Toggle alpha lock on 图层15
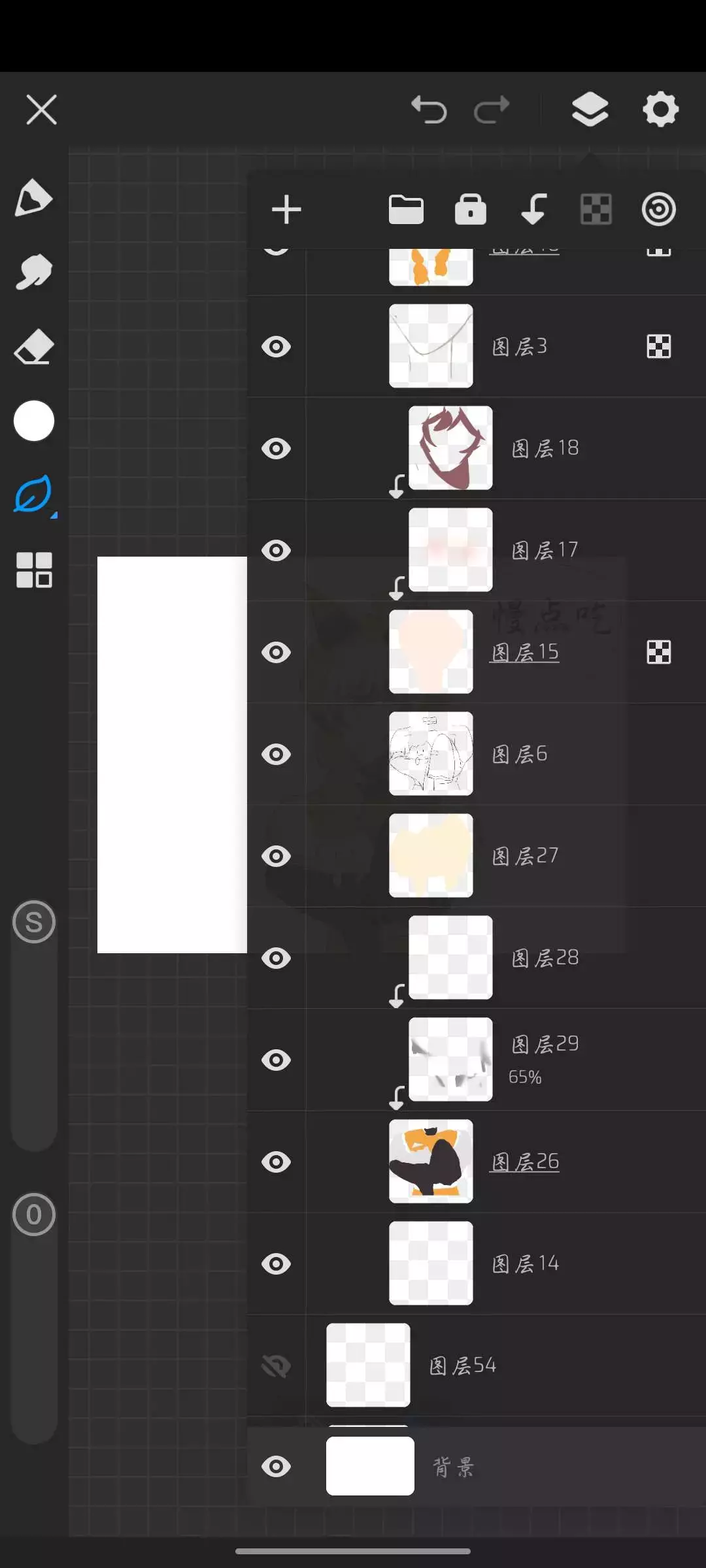 (x=658, y=652)
